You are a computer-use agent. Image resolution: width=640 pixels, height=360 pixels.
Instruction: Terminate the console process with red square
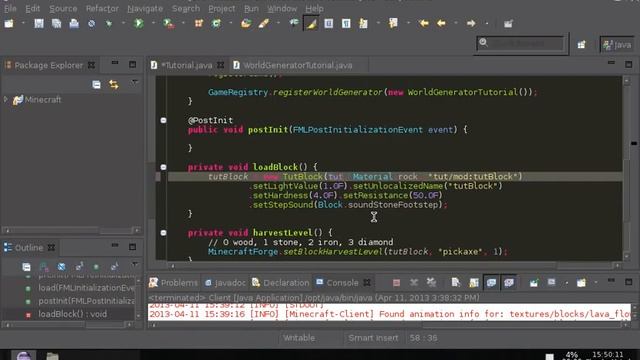(396, 282)
